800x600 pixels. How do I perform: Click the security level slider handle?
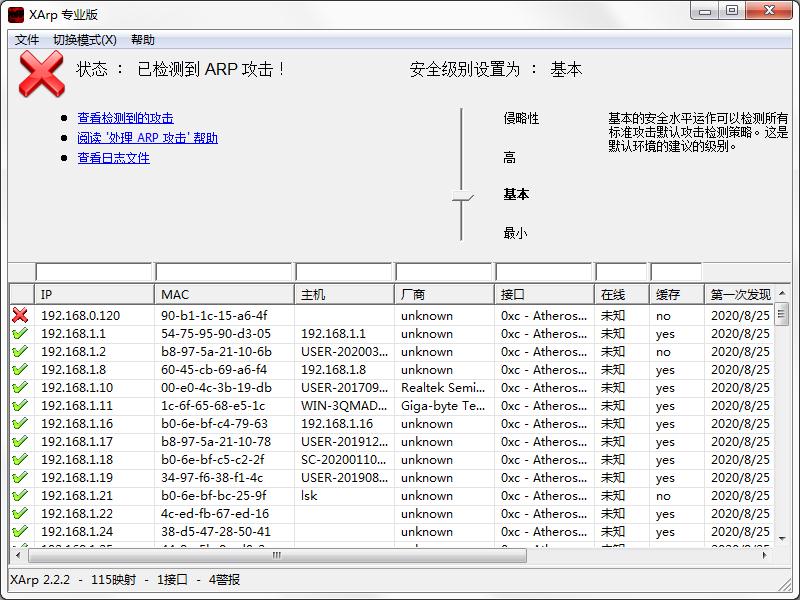tap(461, 197)
